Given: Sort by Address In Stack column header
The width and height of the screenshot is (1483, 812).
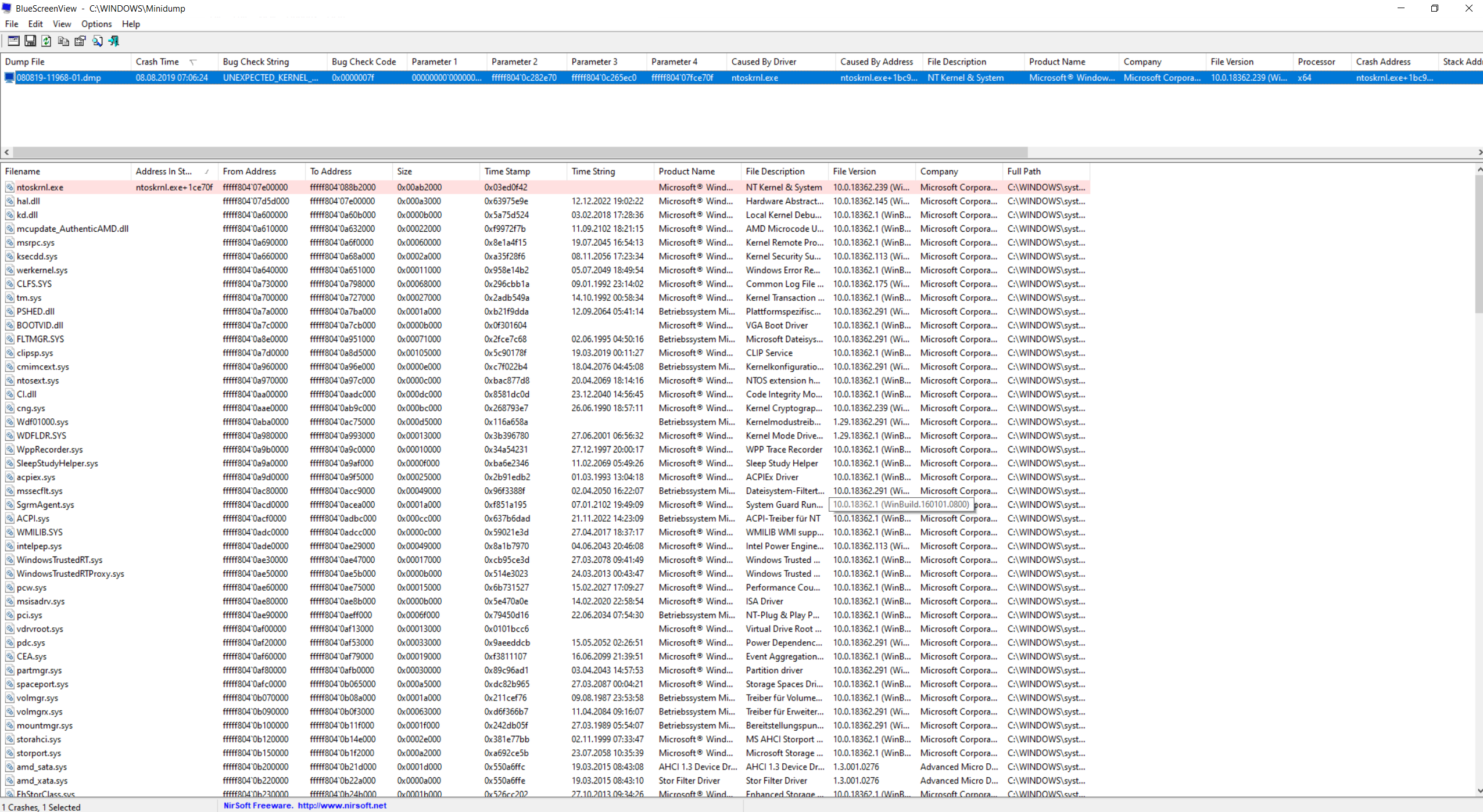Looking at the screenshot, I should click(x=164, y=171).
